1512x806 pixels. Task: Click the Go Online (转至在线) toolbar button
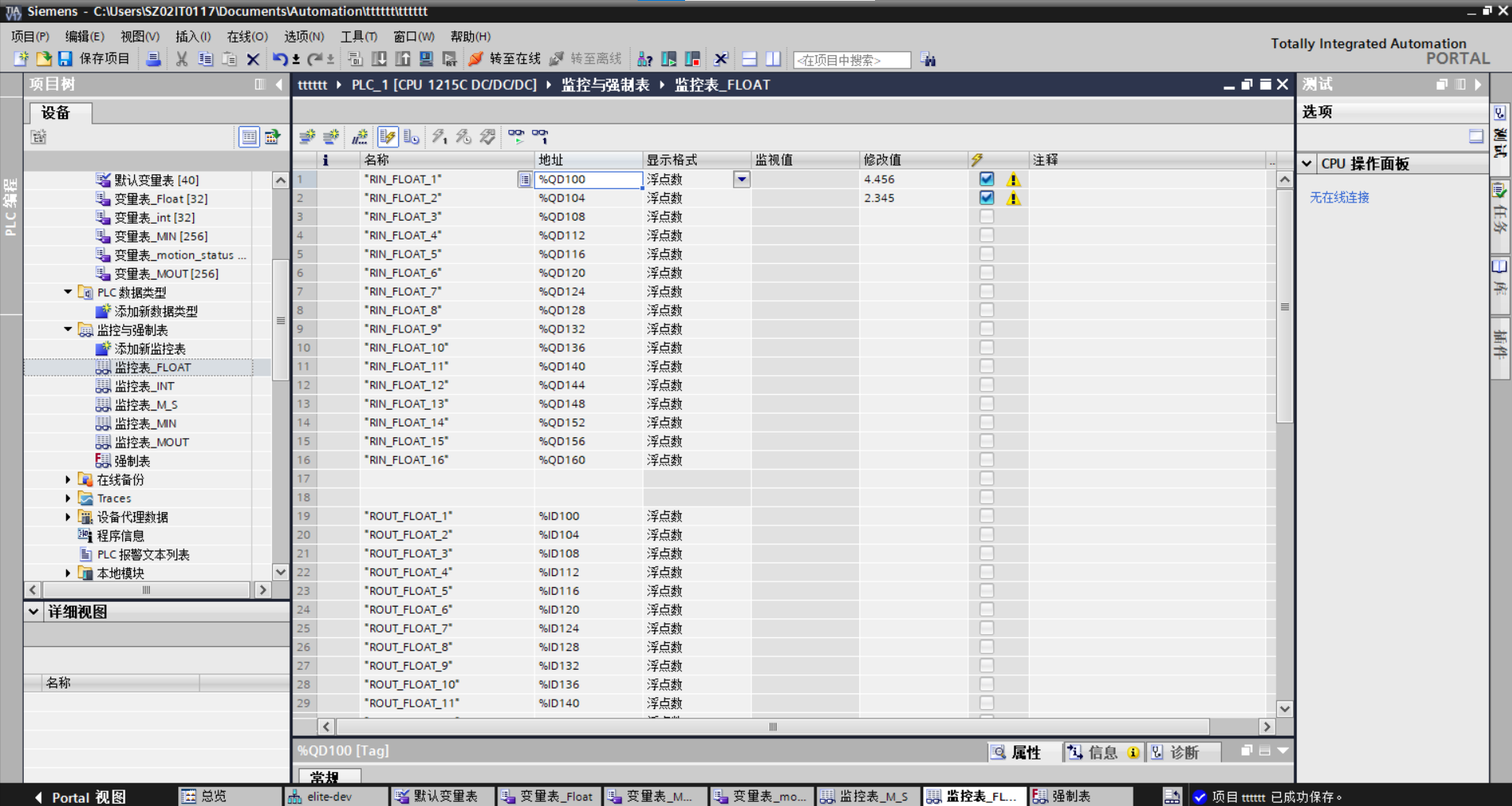coord(505,59)
